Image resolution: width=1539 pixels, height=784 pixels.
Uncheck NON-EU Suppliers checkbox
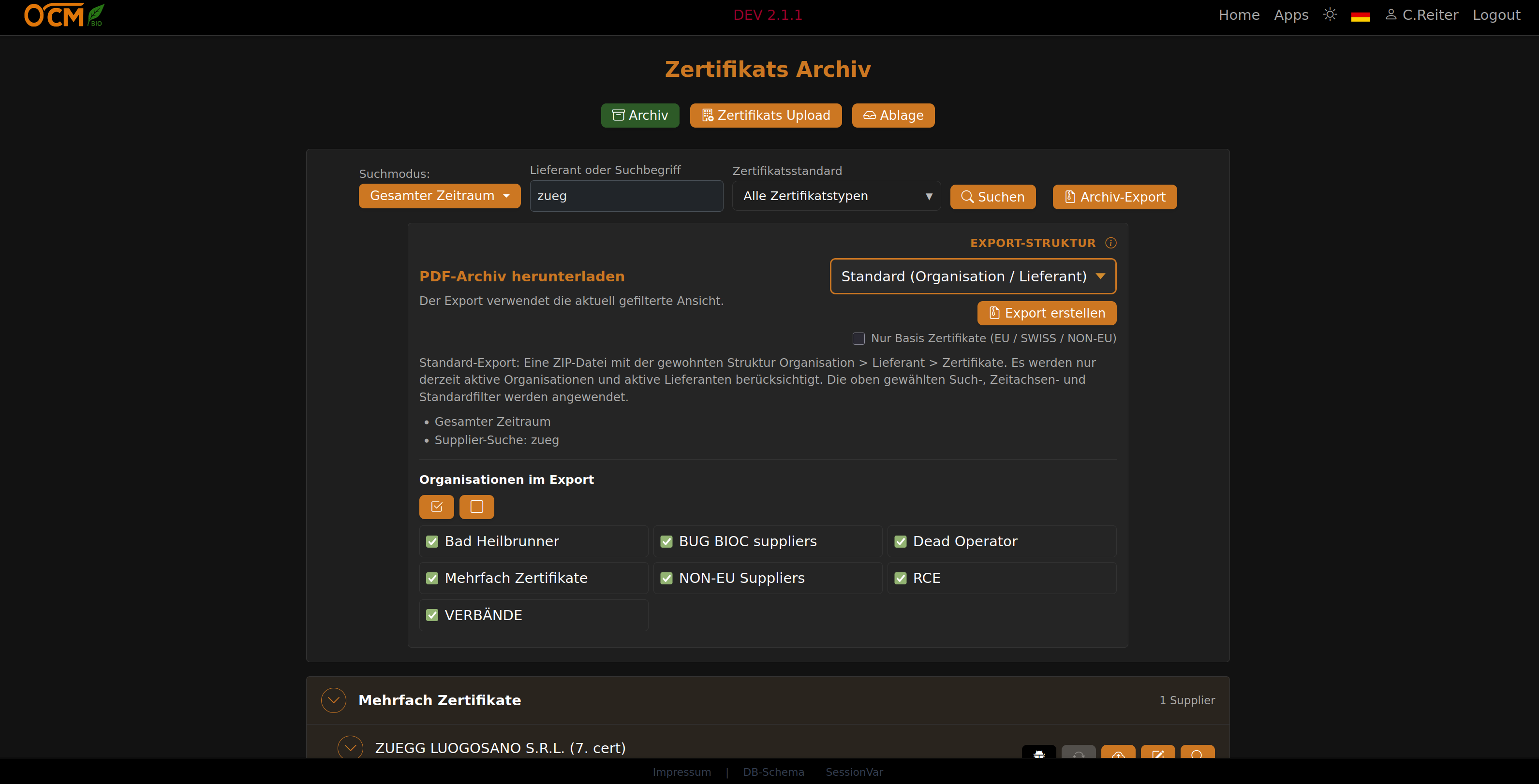tap(666, 579)
